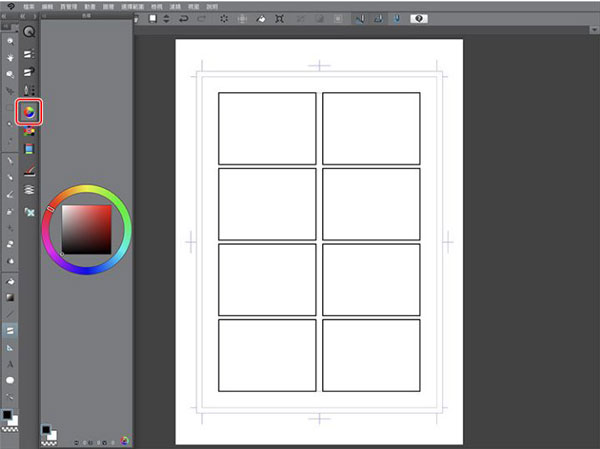
Task: Click the Undo arrow in command bar
Action: [180, 18]
